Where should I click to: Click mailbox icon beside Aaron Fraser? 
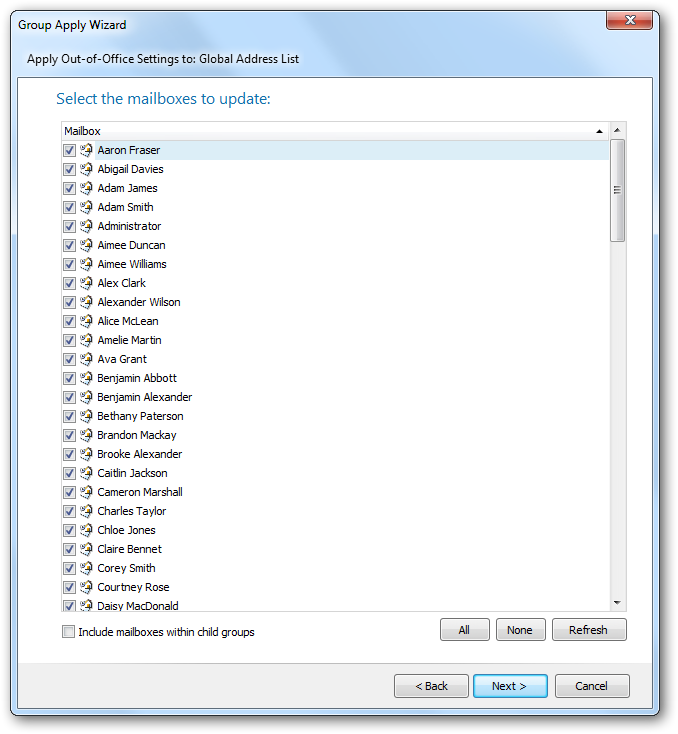(x=86, y=150)
